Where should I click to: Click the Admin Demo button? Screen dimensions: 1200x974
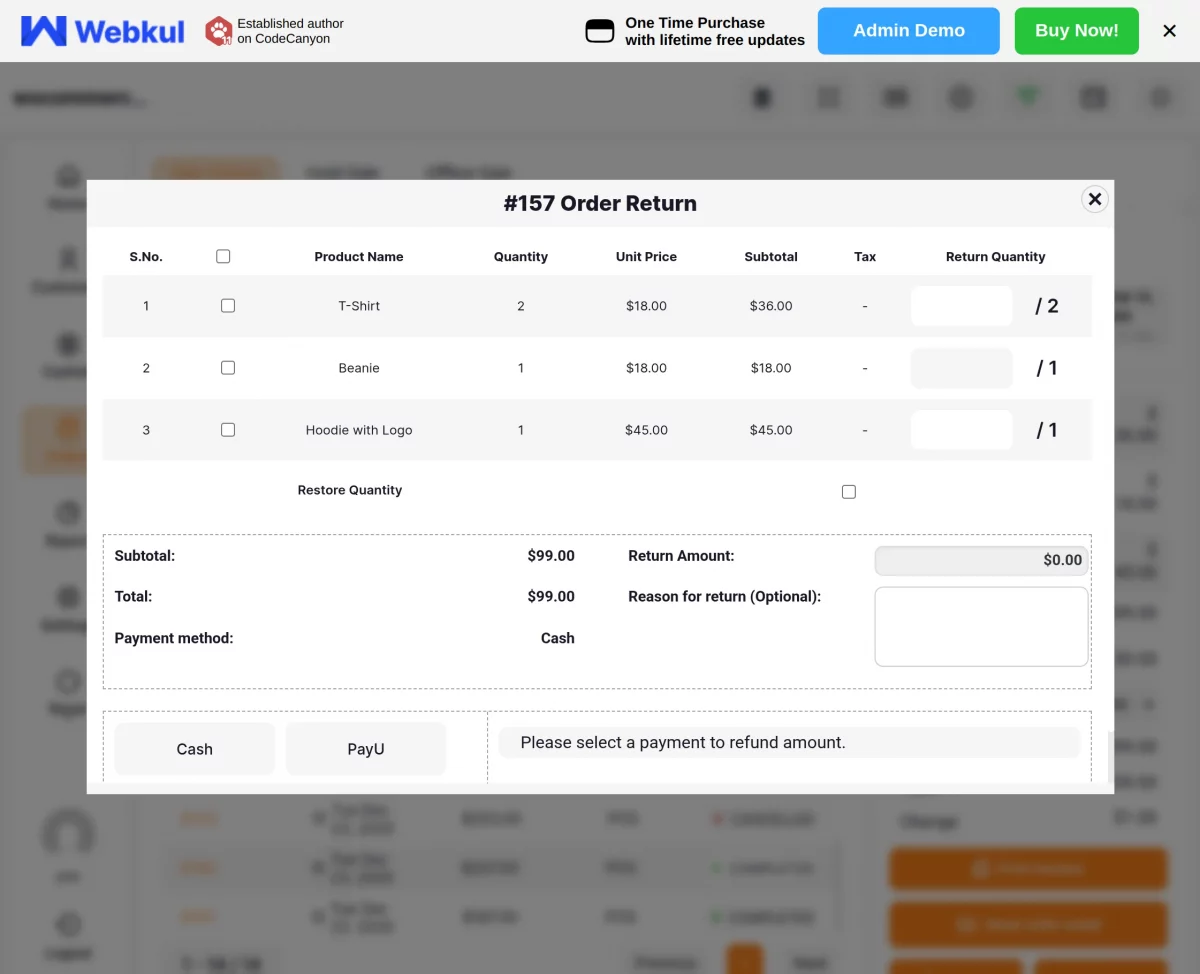(x=908, y=30)
